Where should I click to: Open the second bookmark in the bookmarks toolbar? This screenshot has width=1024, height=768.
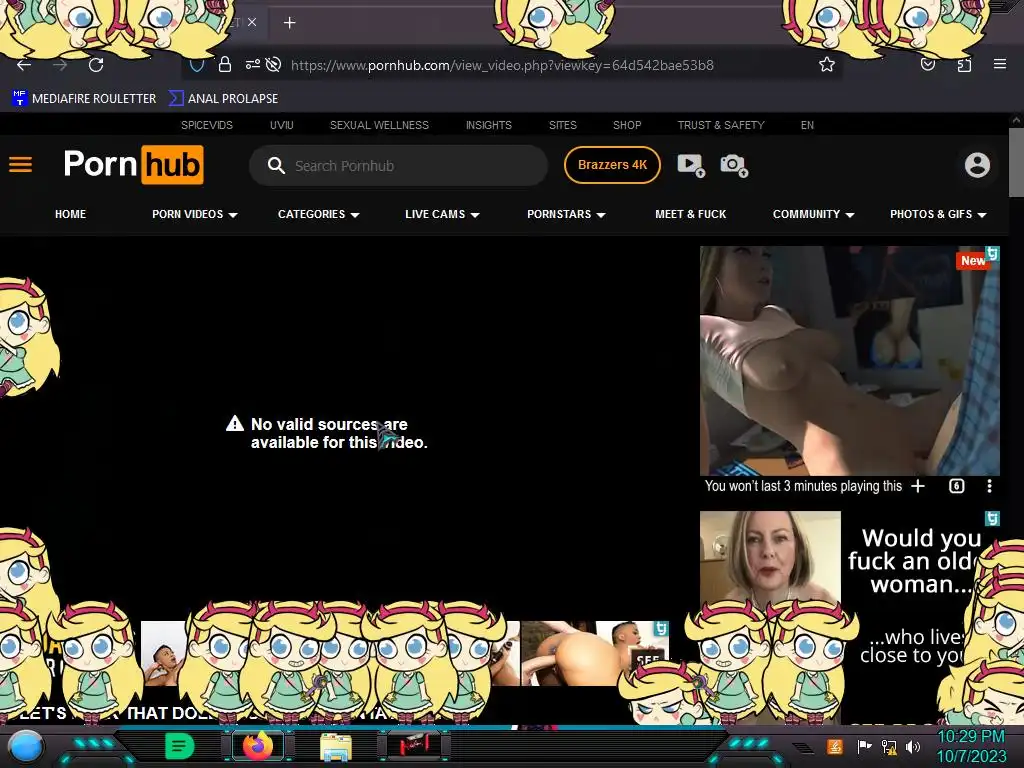pos(223,99)
